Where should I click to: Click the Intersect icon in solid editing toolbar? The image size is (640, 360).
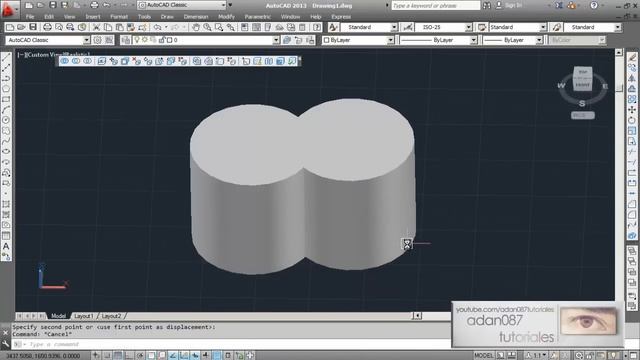point(87,61)
